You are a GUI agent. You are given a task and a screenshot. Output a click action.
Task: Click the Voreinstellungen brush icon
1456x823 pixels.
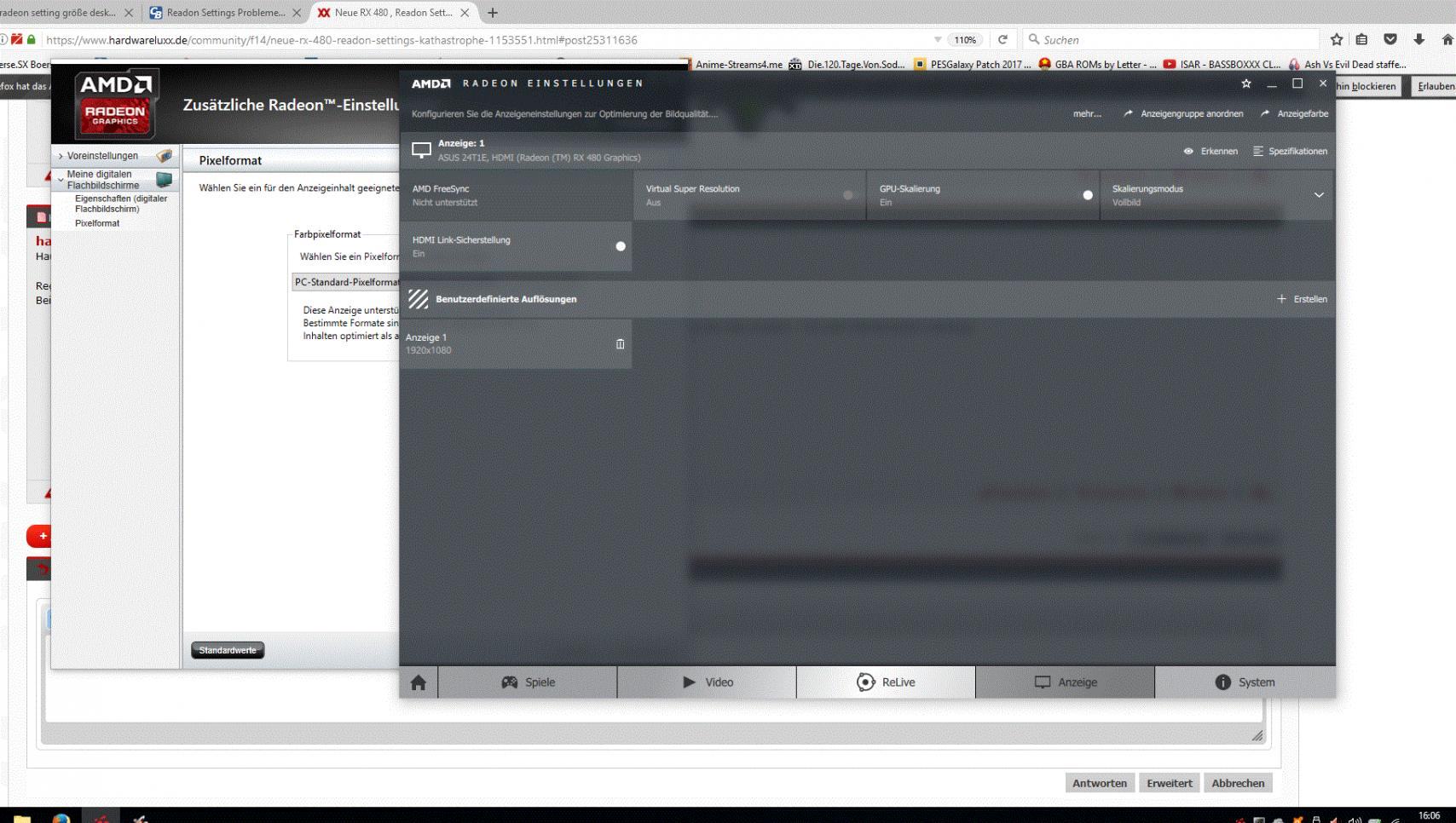(164, 156)
